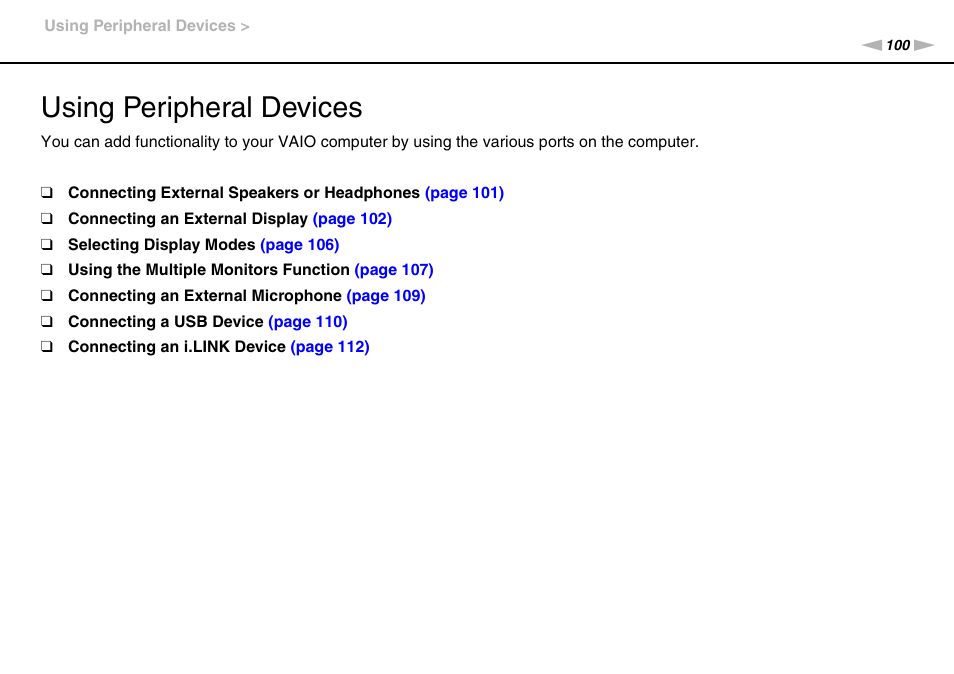The image size is (954, 674).
Task: Click Connecting an i.LINK Device text
Action: [177, 347]
